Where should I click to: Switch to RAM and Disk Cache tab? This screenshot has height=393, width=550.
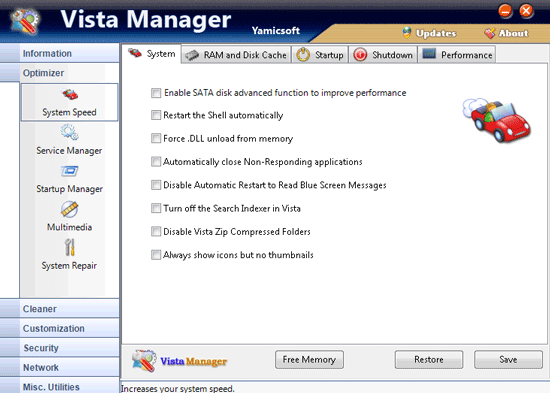(236, 55)
